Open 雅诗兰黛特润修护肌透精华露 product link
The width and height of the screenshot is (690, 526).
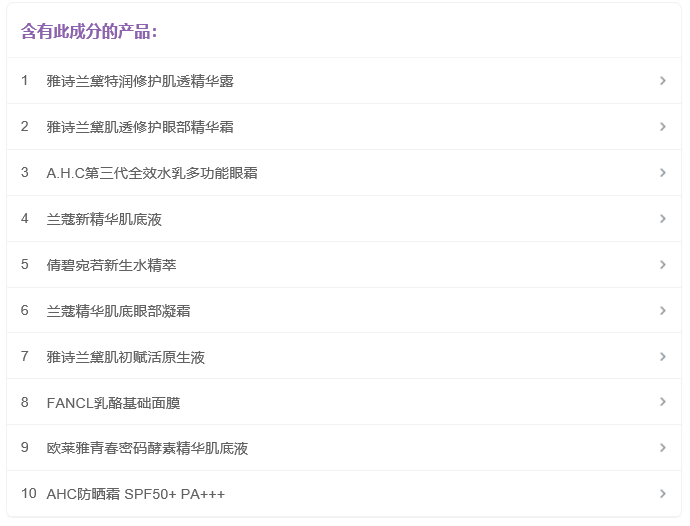[140, 81]
